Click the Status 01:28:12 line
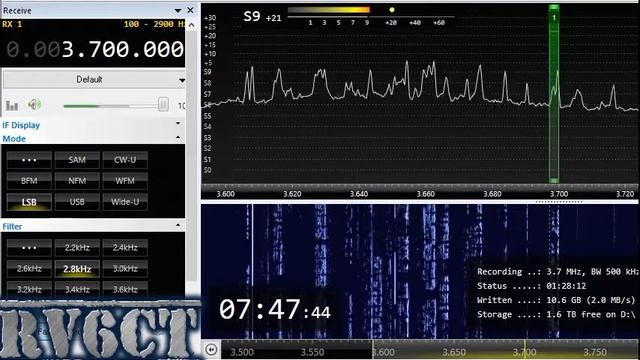The image size is (640, 360). 531,286
